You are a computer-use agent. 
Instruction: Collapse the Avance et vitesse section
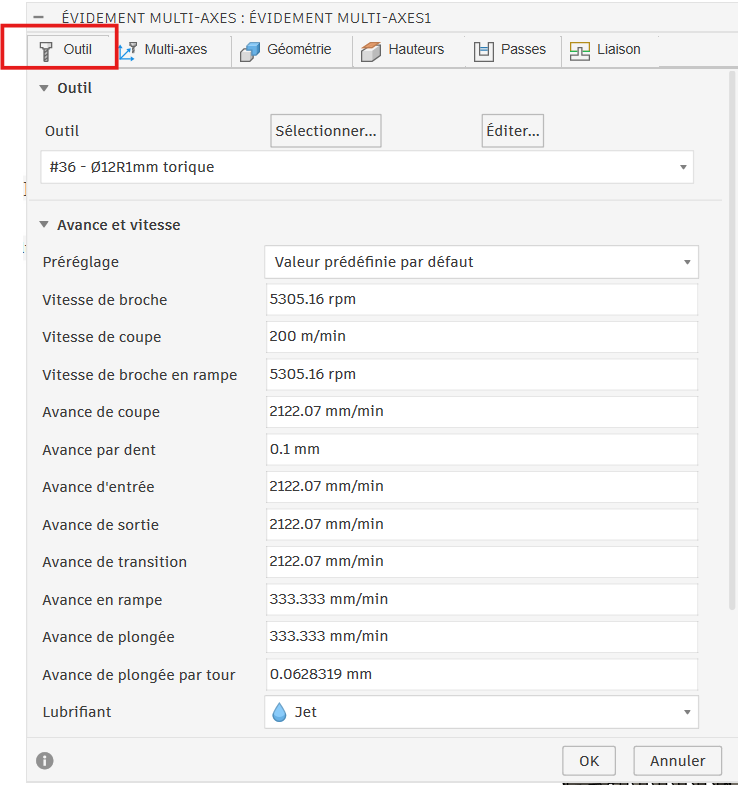[x=43, y=225]
